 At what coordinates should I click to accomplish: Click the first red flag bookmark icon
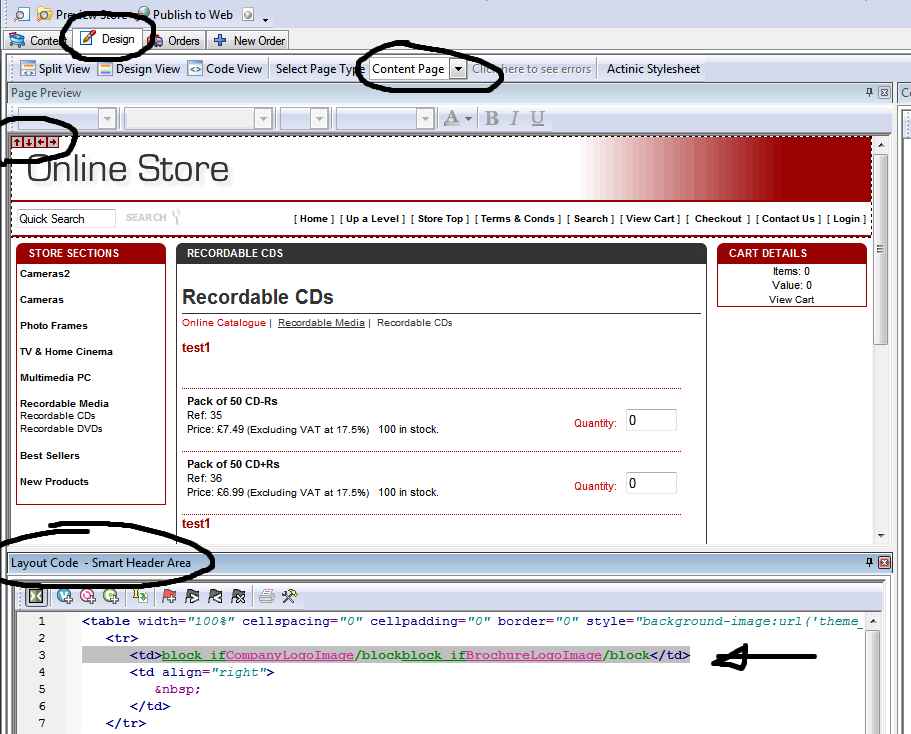(168, 596)
